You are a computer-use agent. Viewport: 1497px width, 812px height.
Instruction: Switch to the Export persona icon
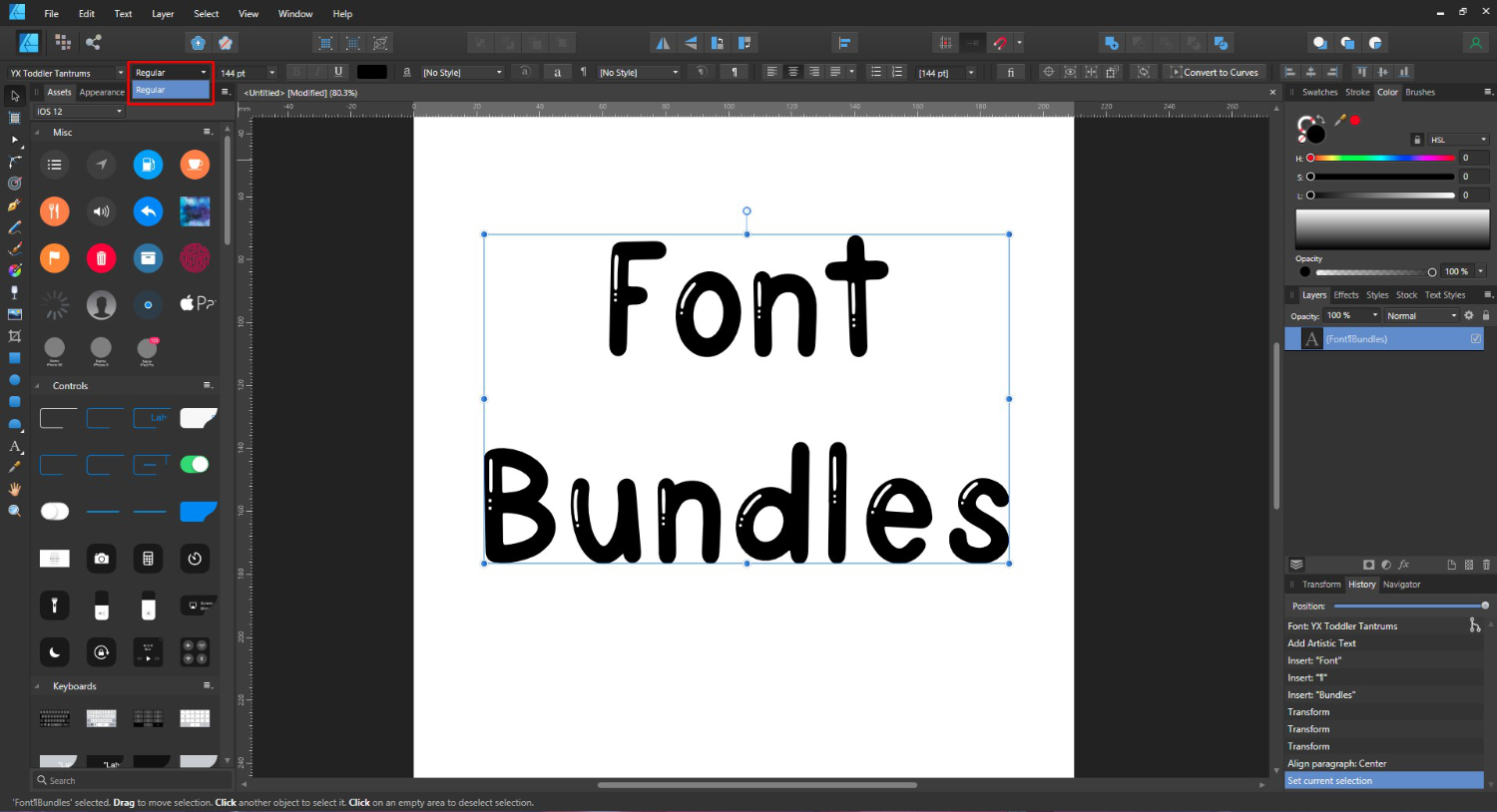click(x=94, y=42)
